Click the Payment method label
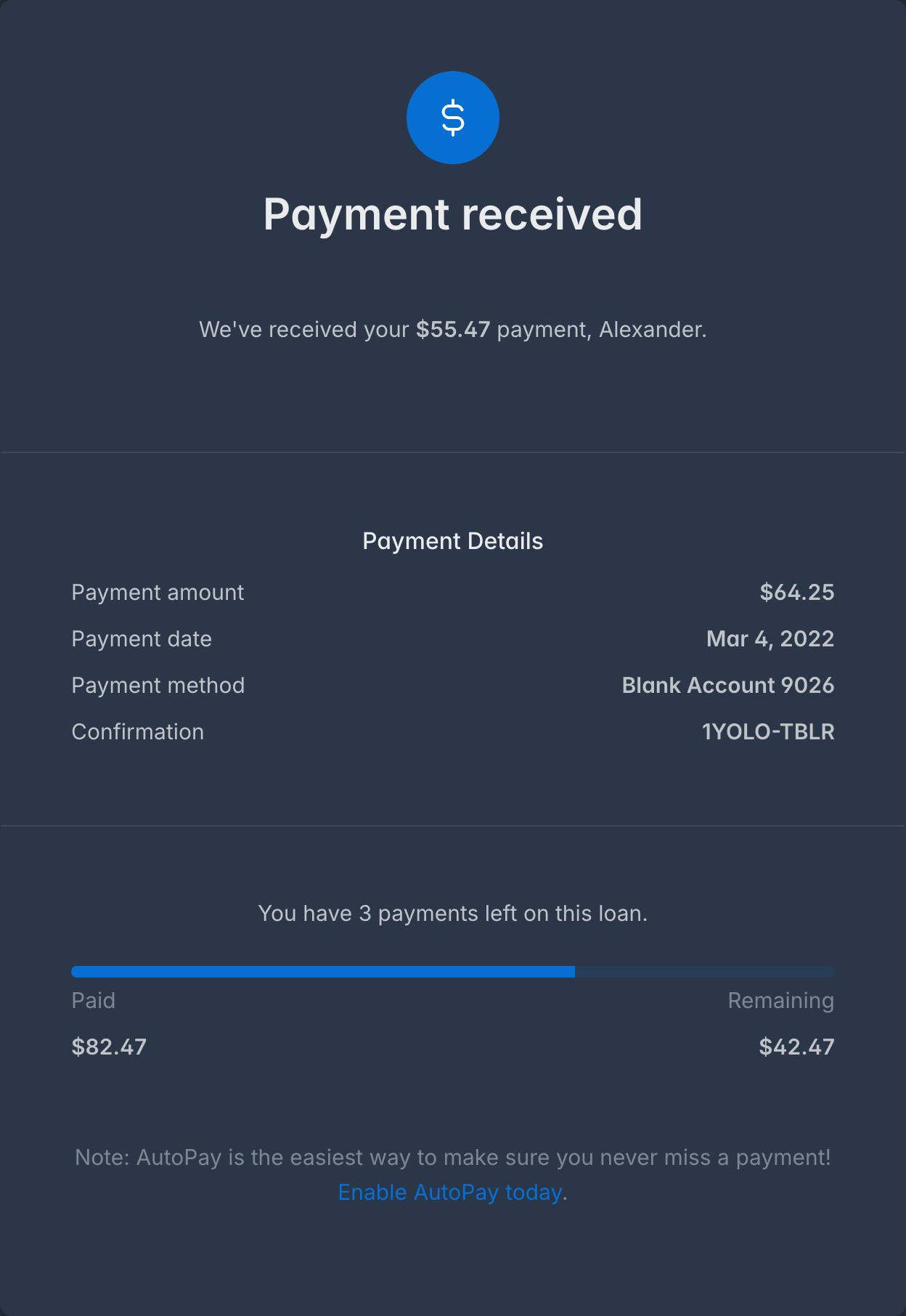906x1316 pixels. (x=158, y=686)
